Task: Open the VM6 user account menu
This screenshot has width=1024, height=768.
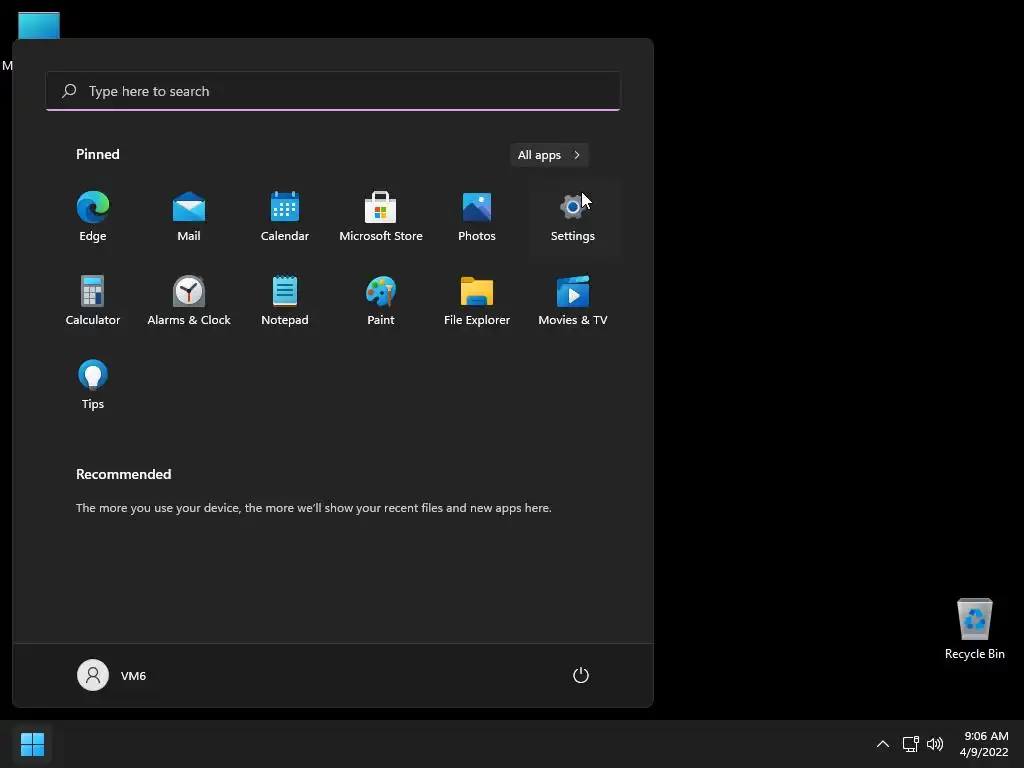Action: pyautogui.click(x=112, y=675)
